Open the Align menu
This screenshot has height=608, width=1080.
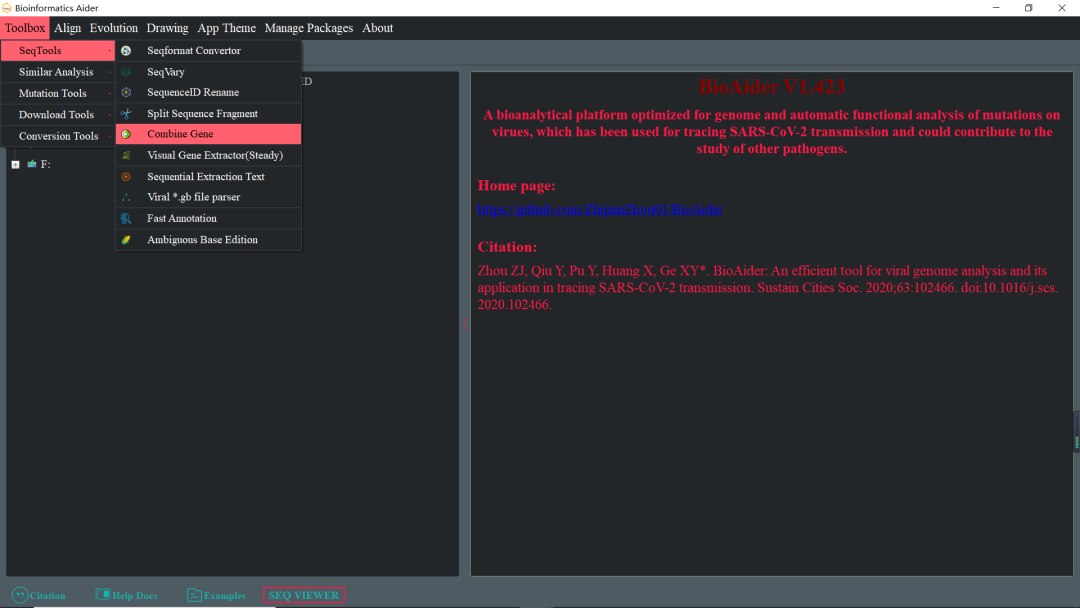(x=68, y=28)
